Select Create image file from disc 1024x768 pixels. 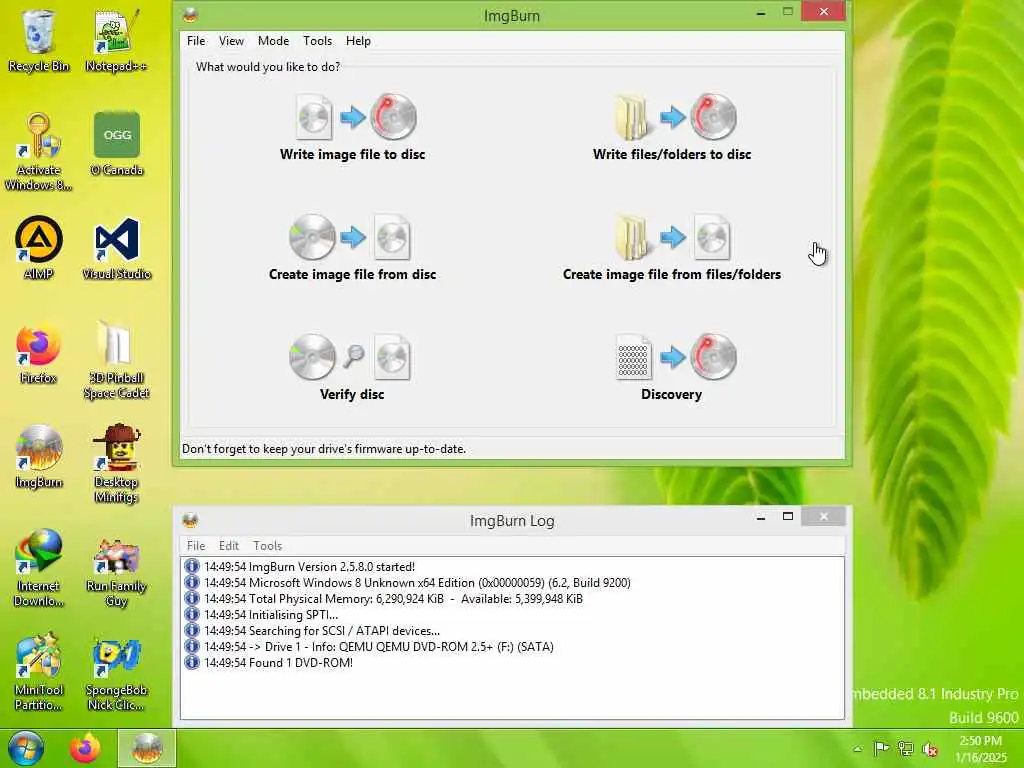tap(350, 237)
